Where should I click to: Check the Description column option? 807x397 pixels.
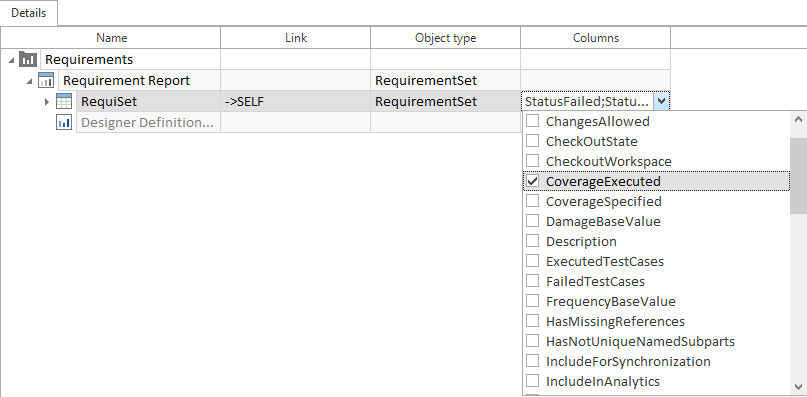(533, 241)
